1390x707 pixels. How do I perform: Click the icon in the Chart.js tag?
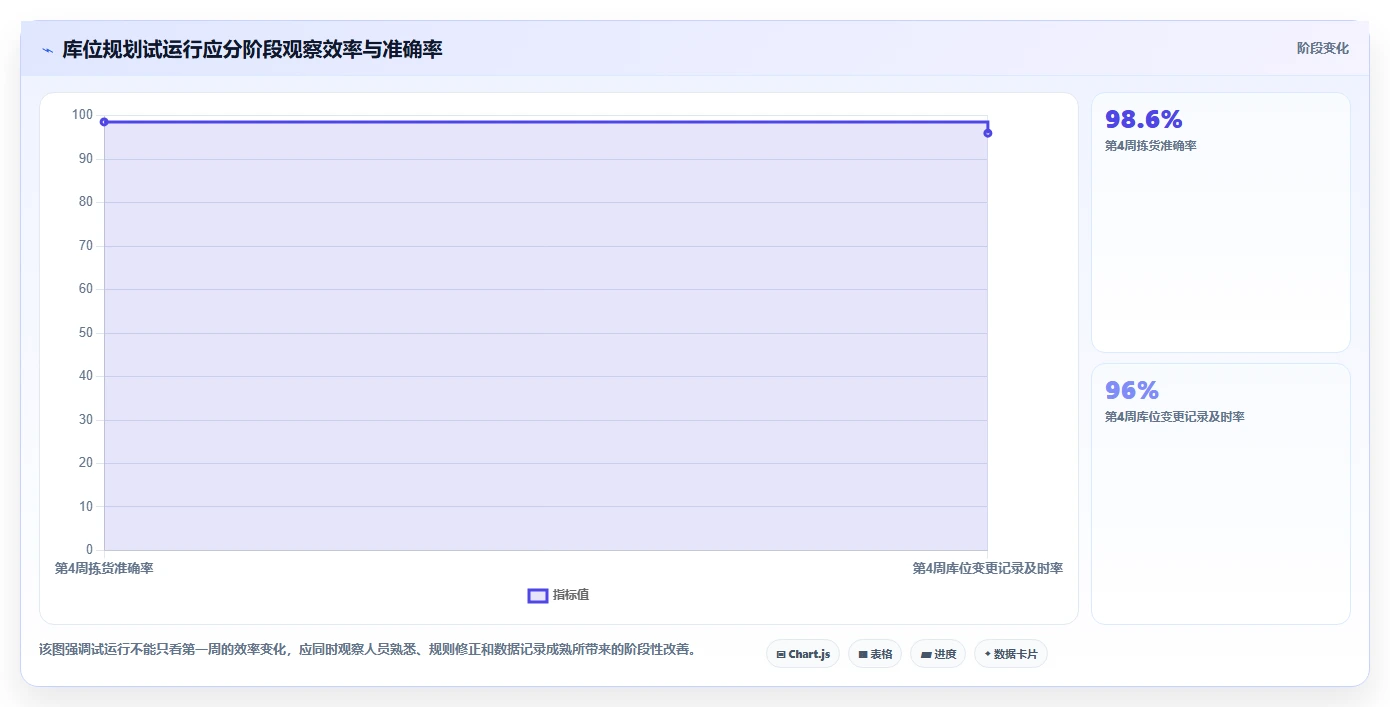(781, 654)
